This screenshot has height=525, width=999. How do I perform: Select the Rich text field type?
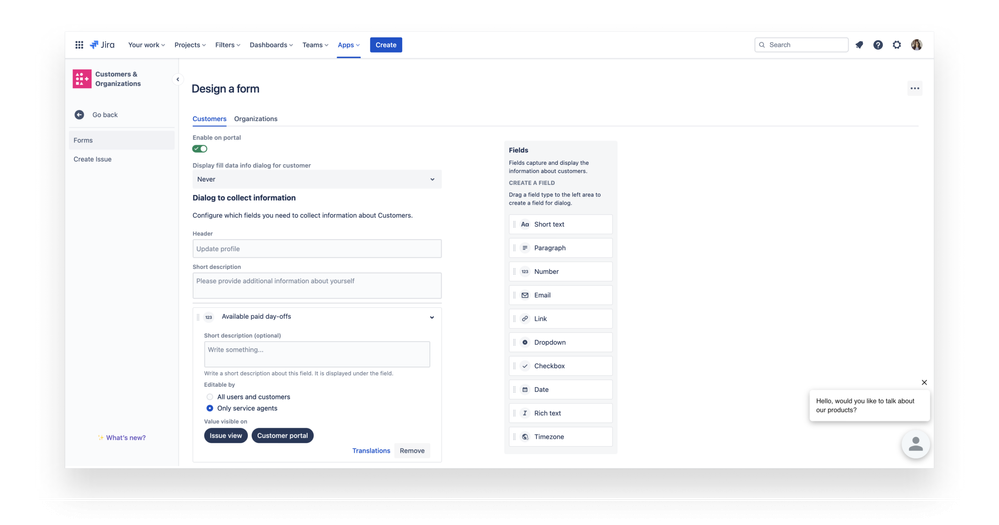tap(561, 413)
